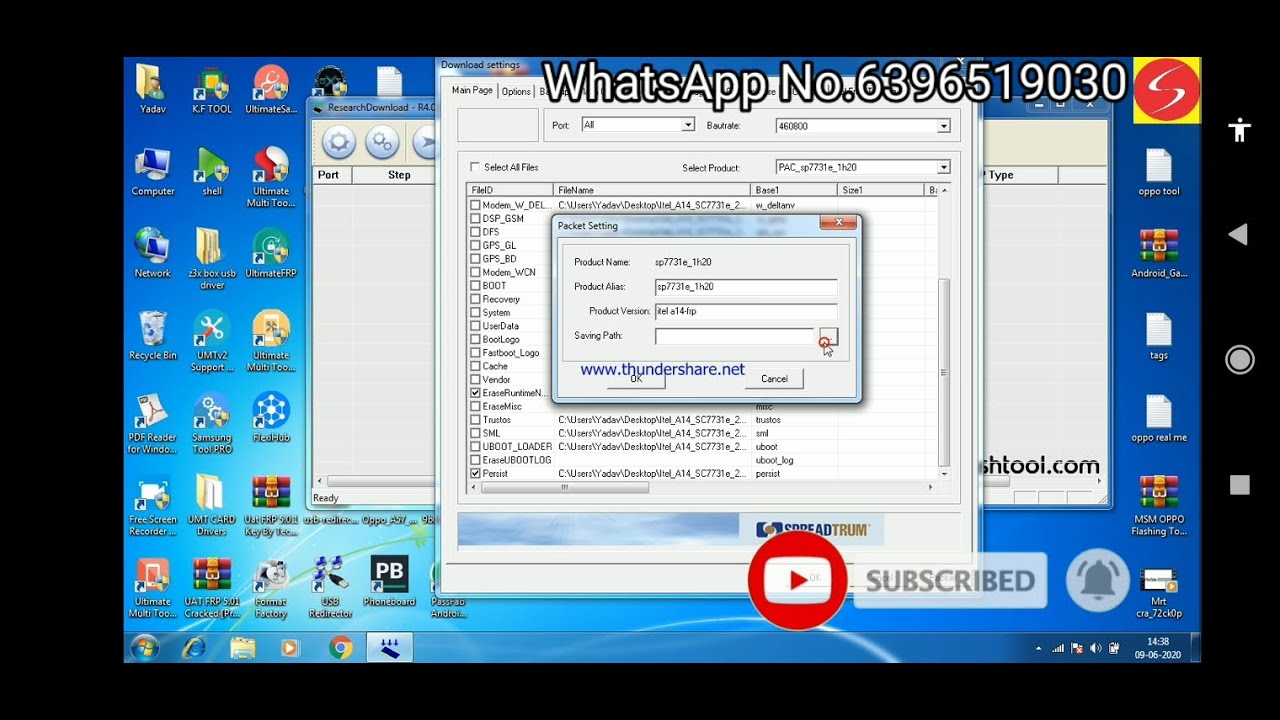
Task: Open the Yadav user folder icon
Action: click(152, 90)
